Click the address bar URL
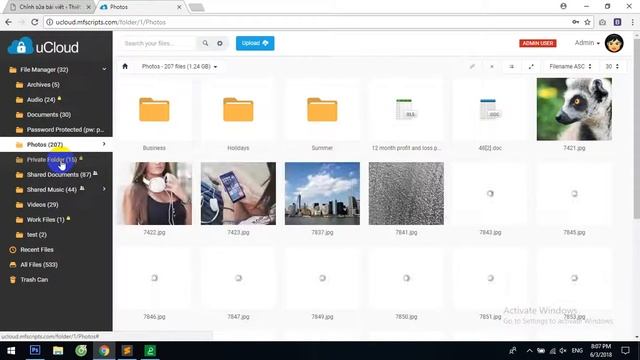Viewport: 640px width, 360px height. [x=111, y=22]
